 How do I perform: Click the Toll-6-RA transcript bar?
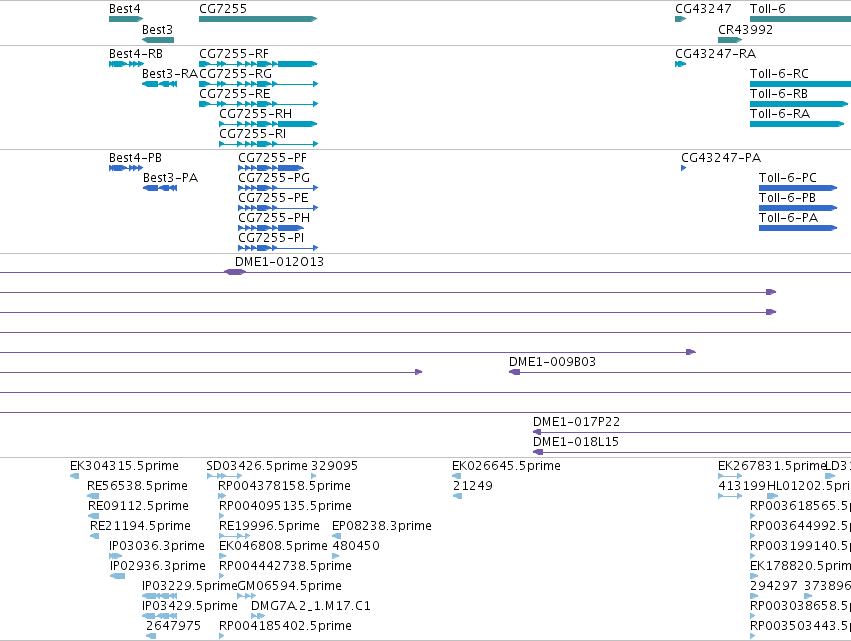pyautogui.click(x=797, y=124)
